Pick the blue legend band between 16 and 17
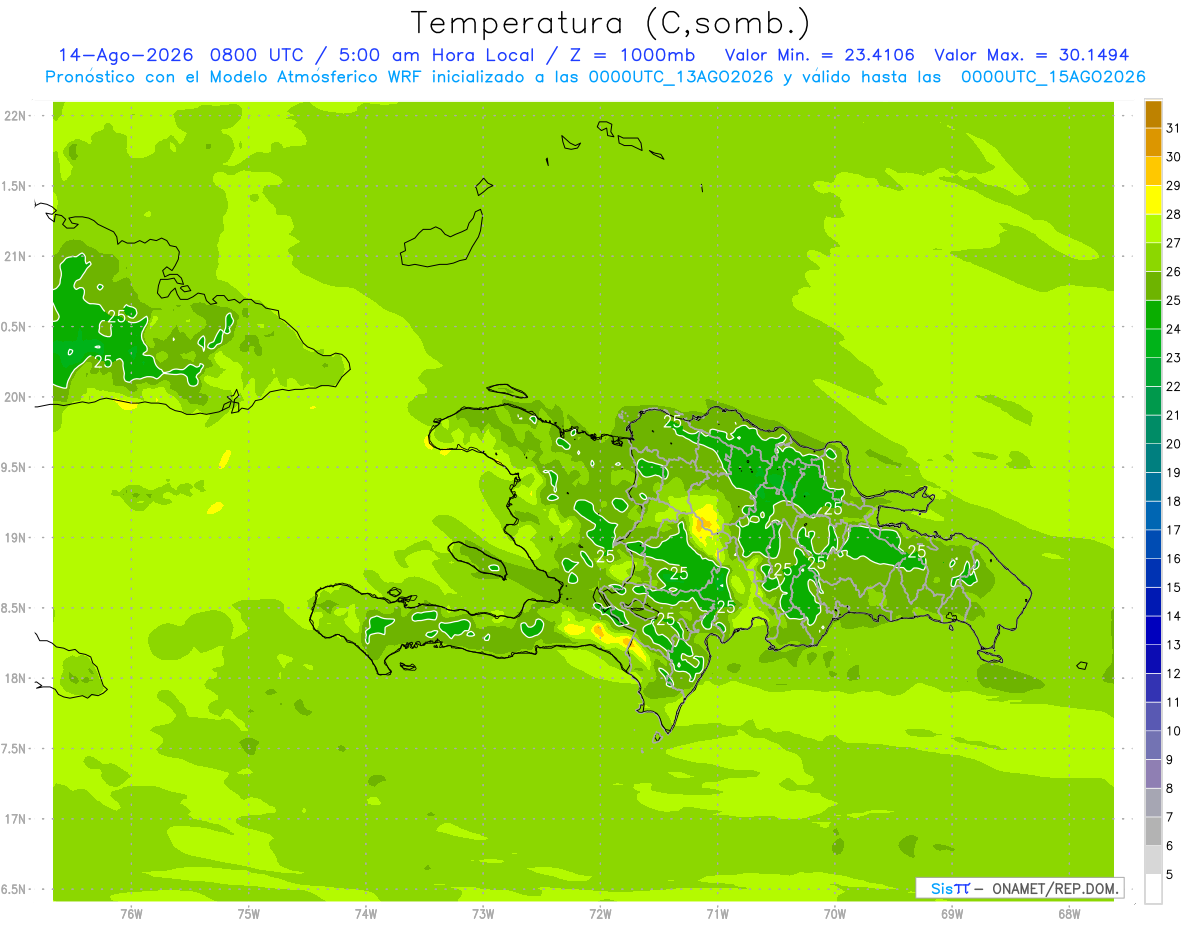 [1153, 544]
